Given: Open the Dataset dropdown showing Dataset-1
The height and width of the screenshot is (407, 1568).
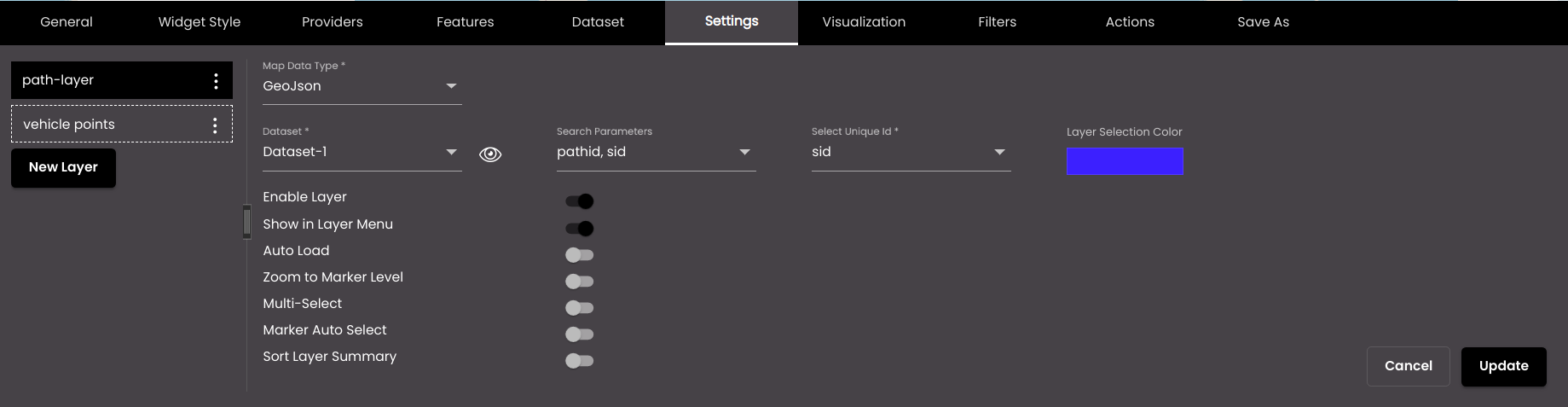Looking at the screenshot, I should (x=362, y=152).
